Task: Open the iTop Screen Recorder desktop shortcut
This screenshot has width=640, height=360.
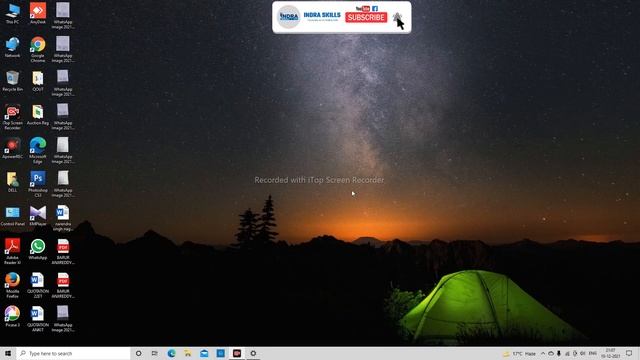Action: [12, 117]
